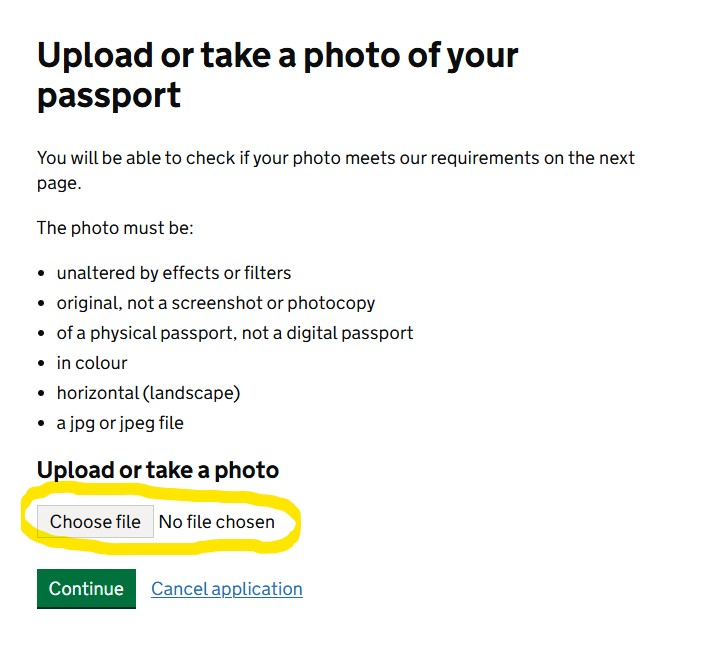This screenshot has height=652, width=722.
Task: Click the bullet before 'of a physical passport'
Action: click(x=41, y=333)
